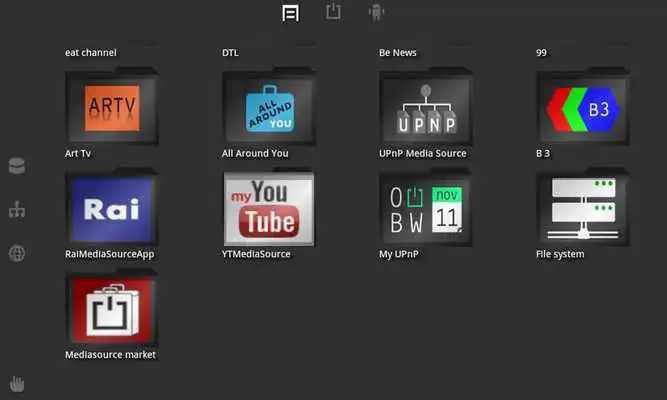Launch the RaiMediaSourceApp folder
This screenshot has height=400, width=667.
pos(111,208)
